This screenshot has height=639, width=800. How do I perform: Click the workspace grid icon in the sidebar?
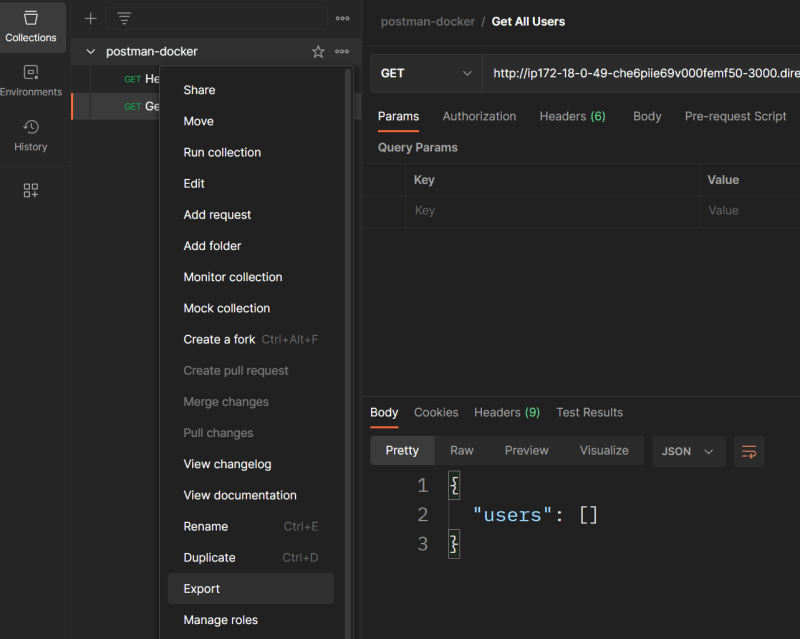[x=31, y=190]
